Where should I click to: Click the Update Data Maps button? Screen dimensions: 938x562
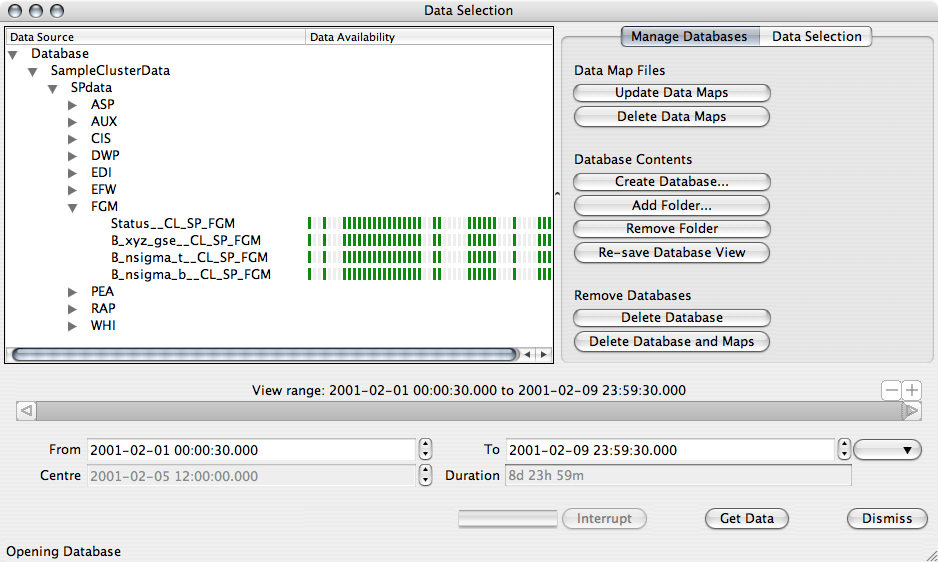coord(671,93)
